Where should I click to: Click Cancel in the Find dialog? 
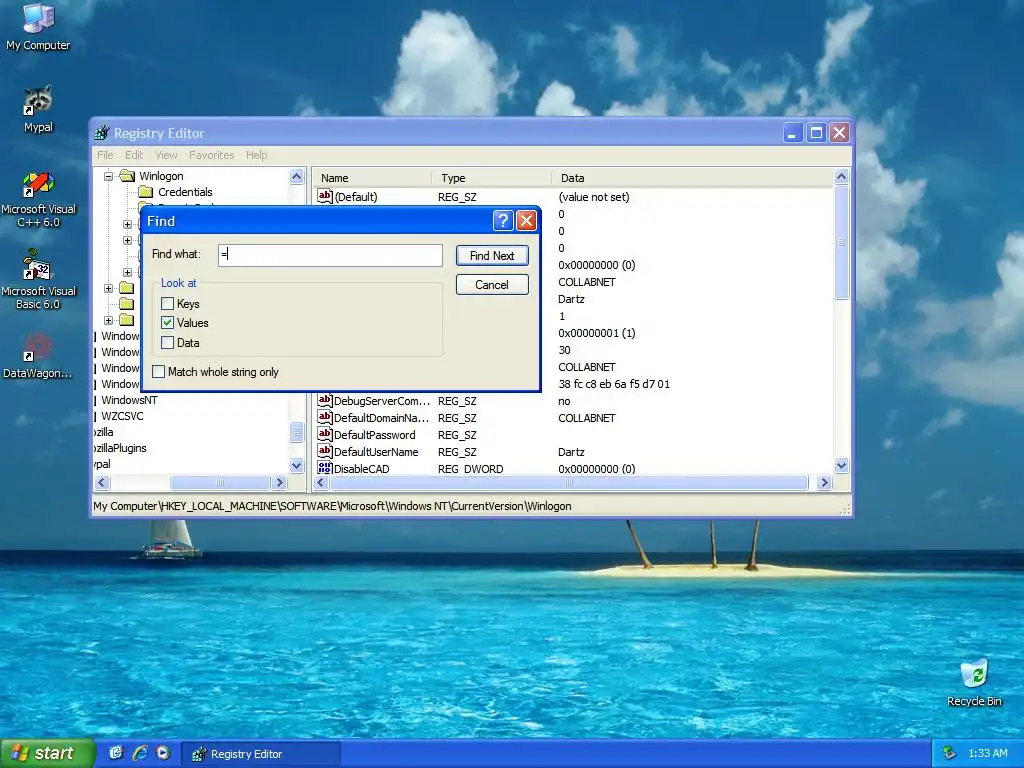point(492,285)
